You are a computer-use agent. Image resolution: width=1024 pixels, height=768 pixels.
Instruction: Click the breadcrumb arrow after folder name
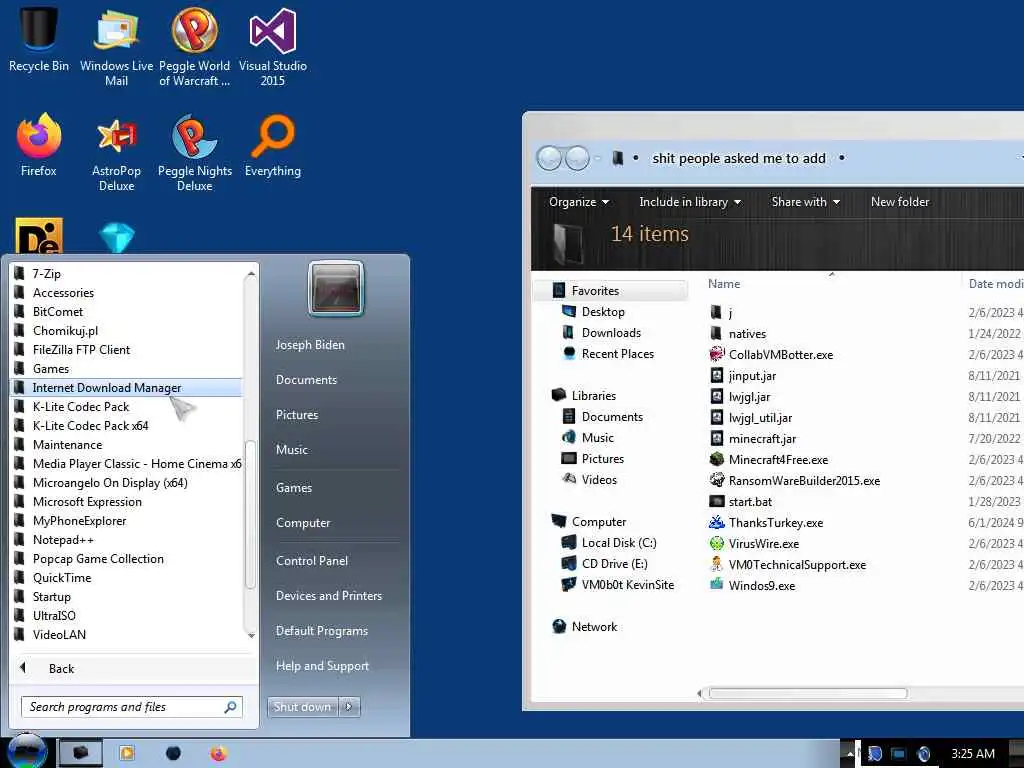[842, 158]
